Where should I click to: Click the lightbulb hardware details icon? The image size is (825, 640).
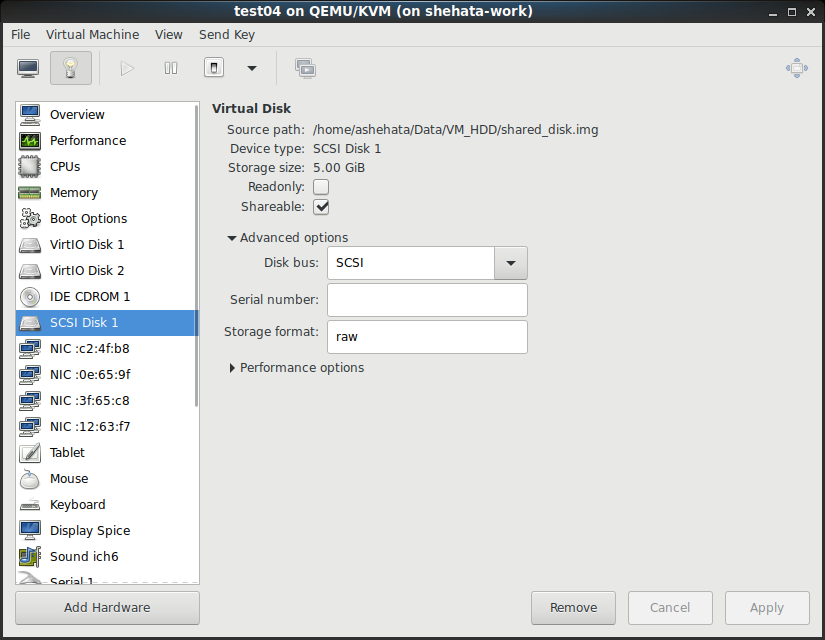pos(70,68)
